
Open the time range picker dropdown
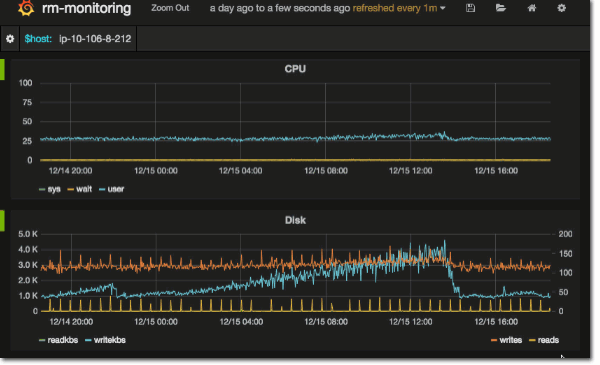coord(328,8)
